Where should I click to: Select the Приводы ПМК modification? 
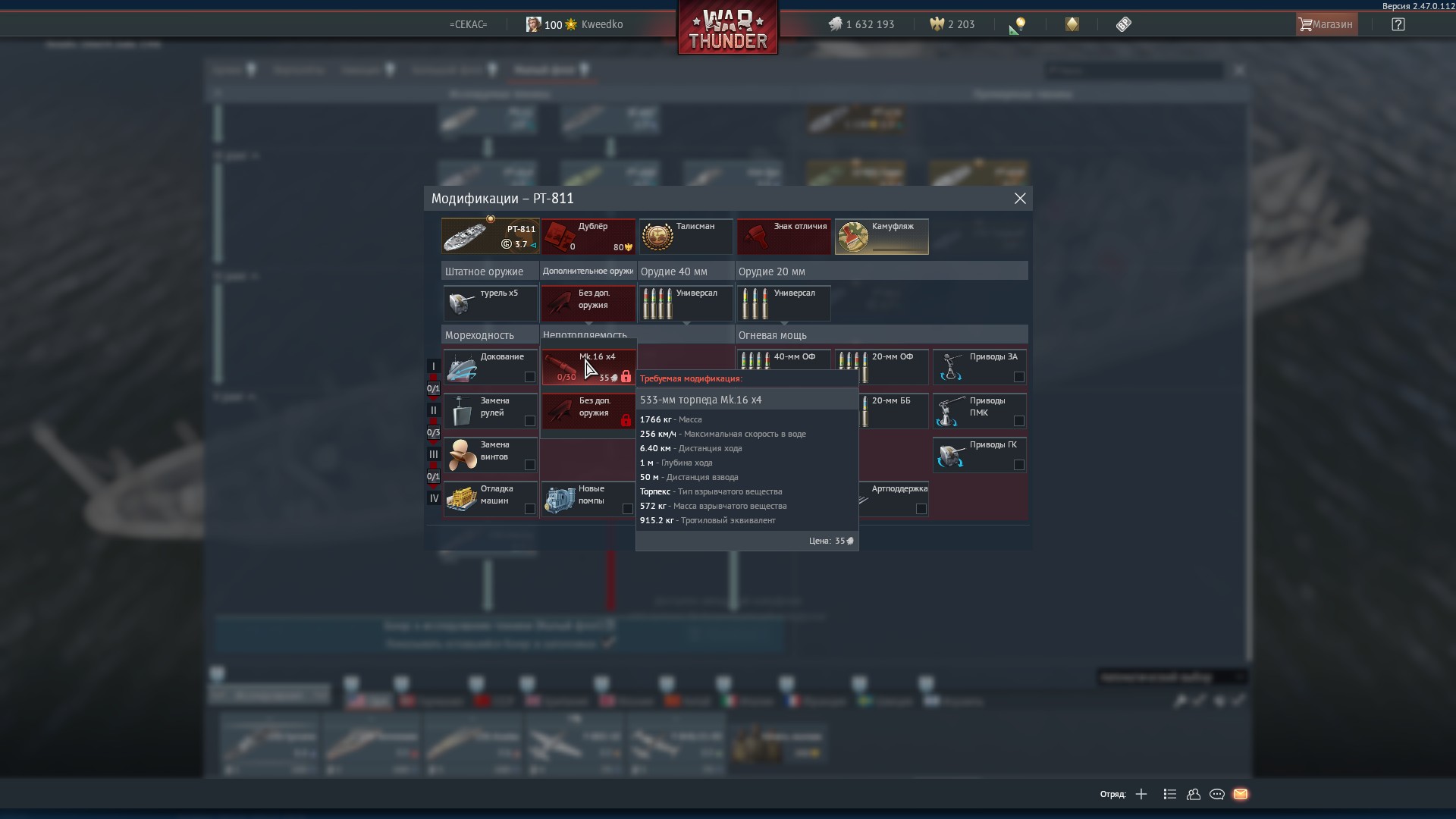point(979,410)
